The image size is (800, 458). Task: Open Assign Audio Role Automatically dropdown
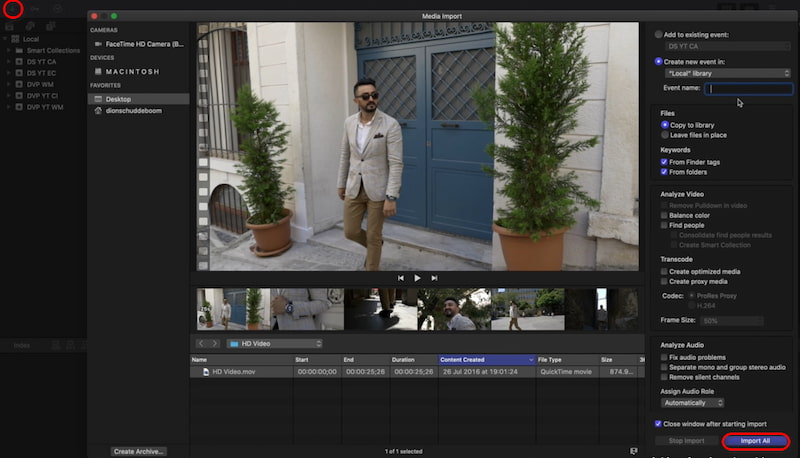[x=692, y=403]
